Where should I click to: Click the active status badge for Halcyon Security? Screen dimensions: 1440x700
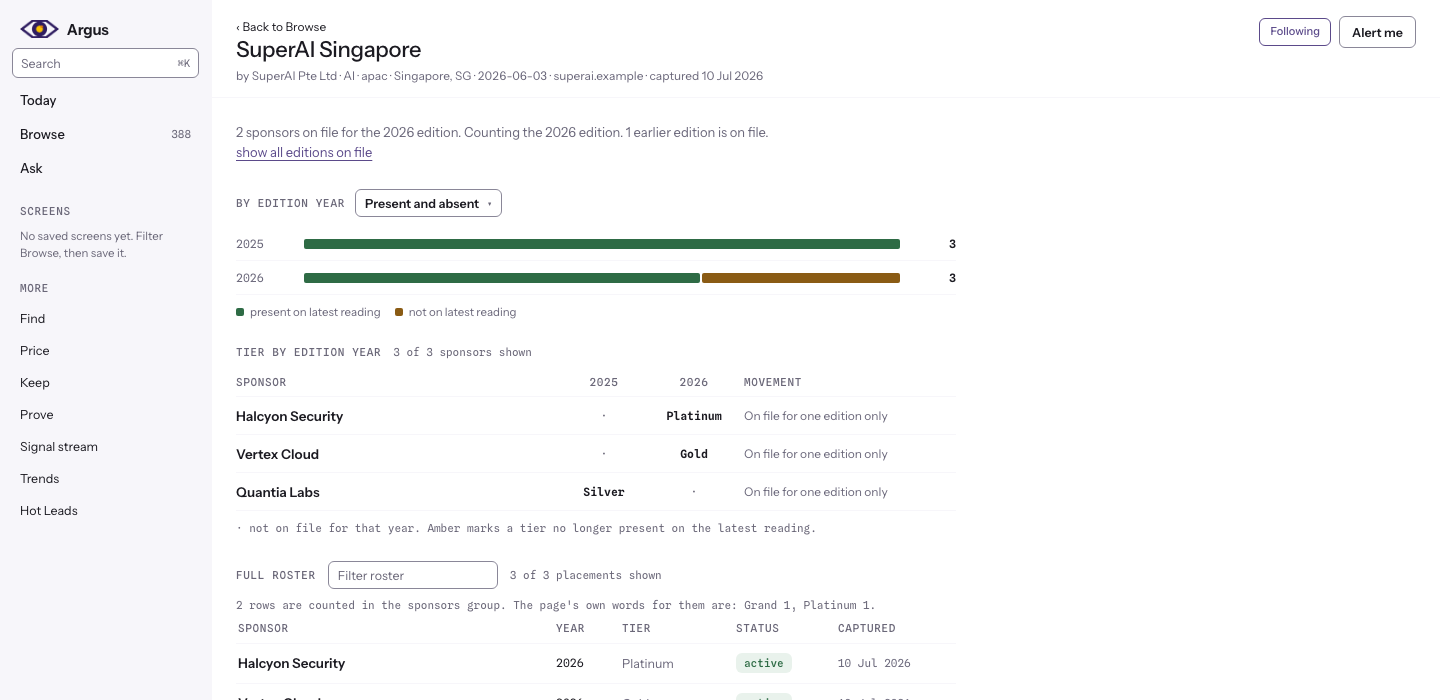tap(764, 663)
